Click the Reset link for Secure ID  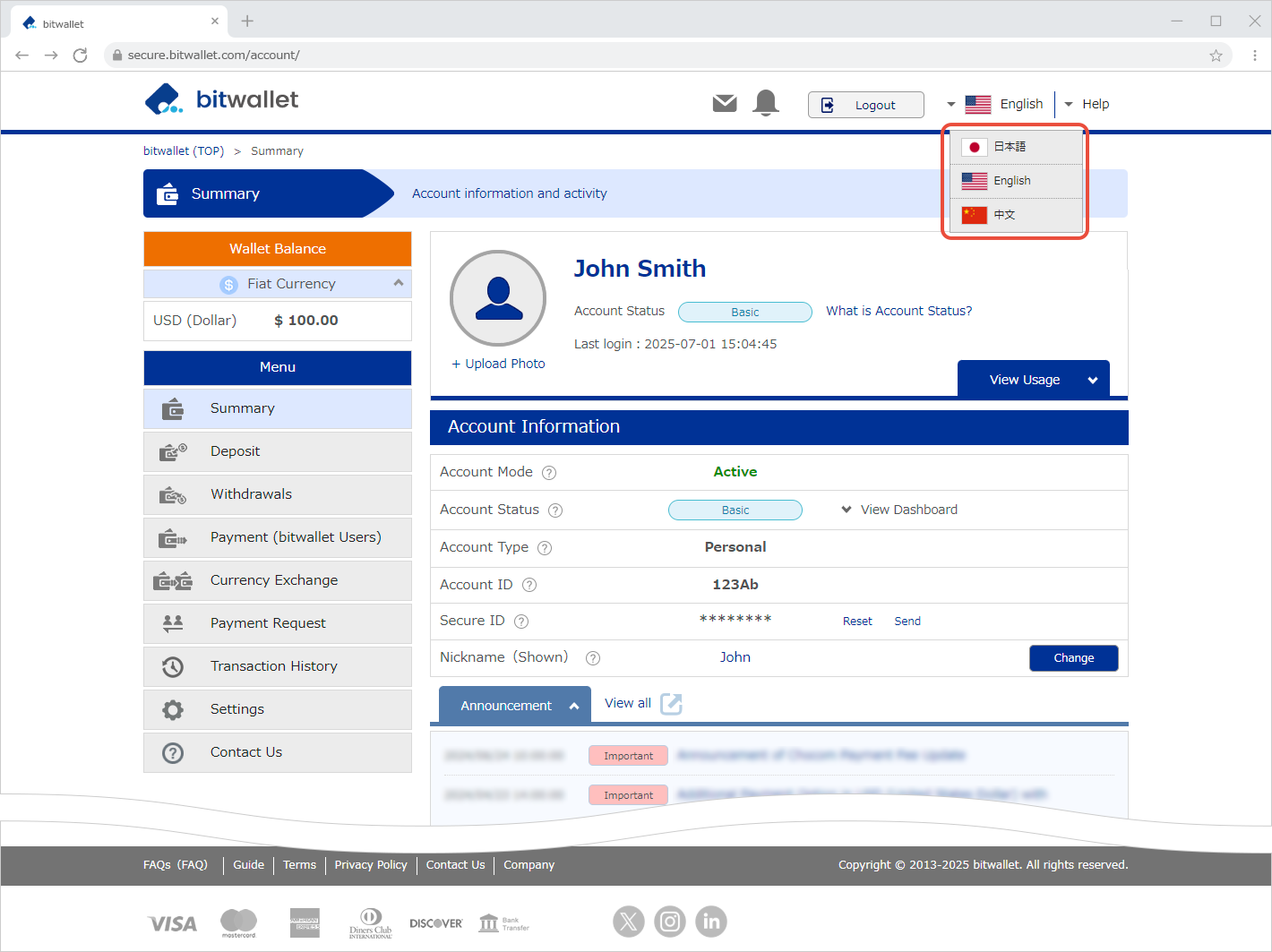856,622
